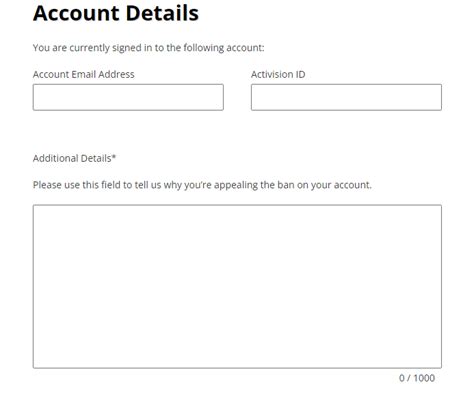The image size is (474, 393).
Task: Click the word Details in the page heading
Action: 162,13
